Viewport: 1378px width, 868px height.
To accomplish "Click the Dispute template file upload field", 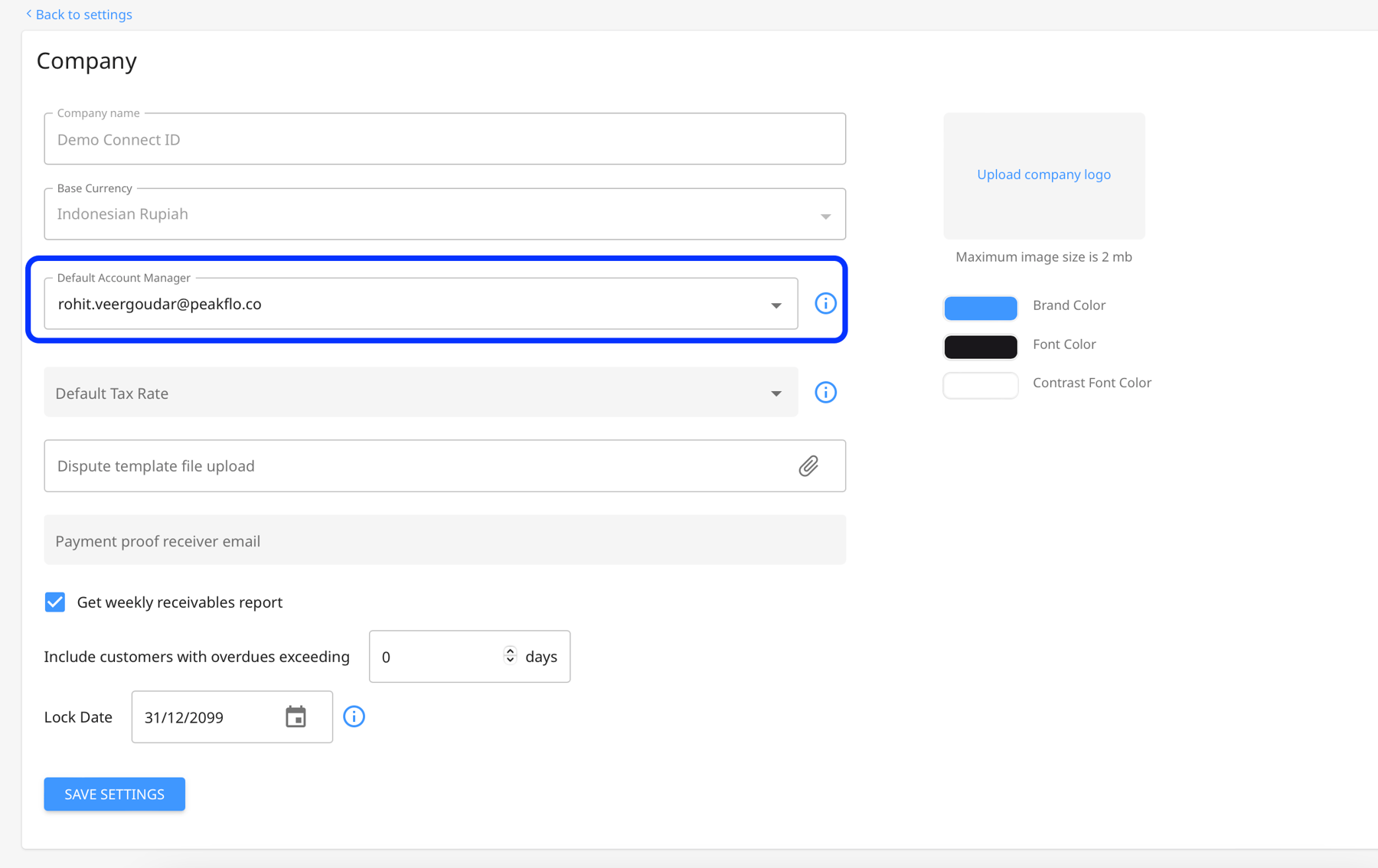I will [x=445, y=466].
